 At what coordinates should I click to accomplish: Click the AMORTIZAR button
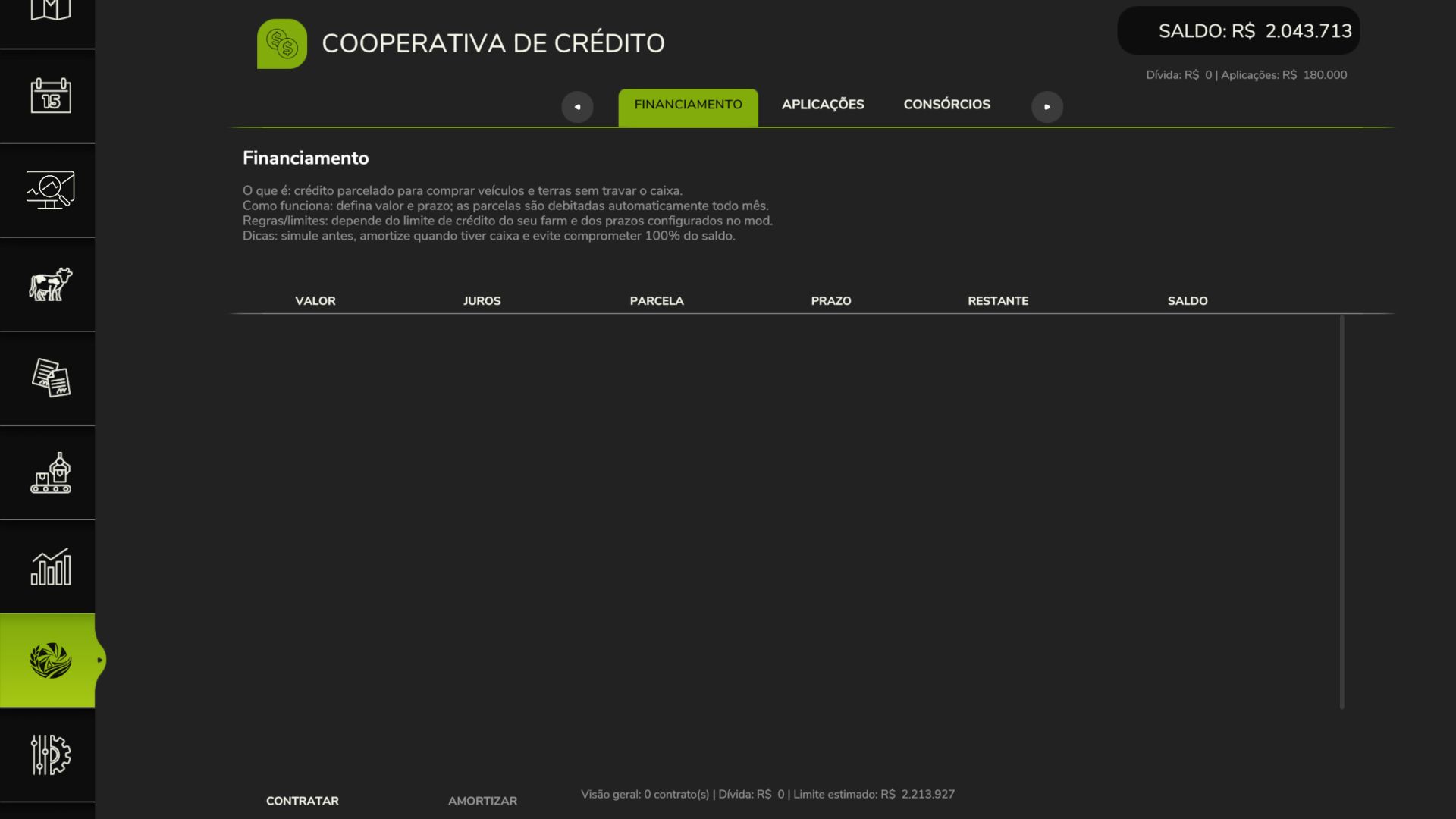pyautogui.click(x=482, y=801)
